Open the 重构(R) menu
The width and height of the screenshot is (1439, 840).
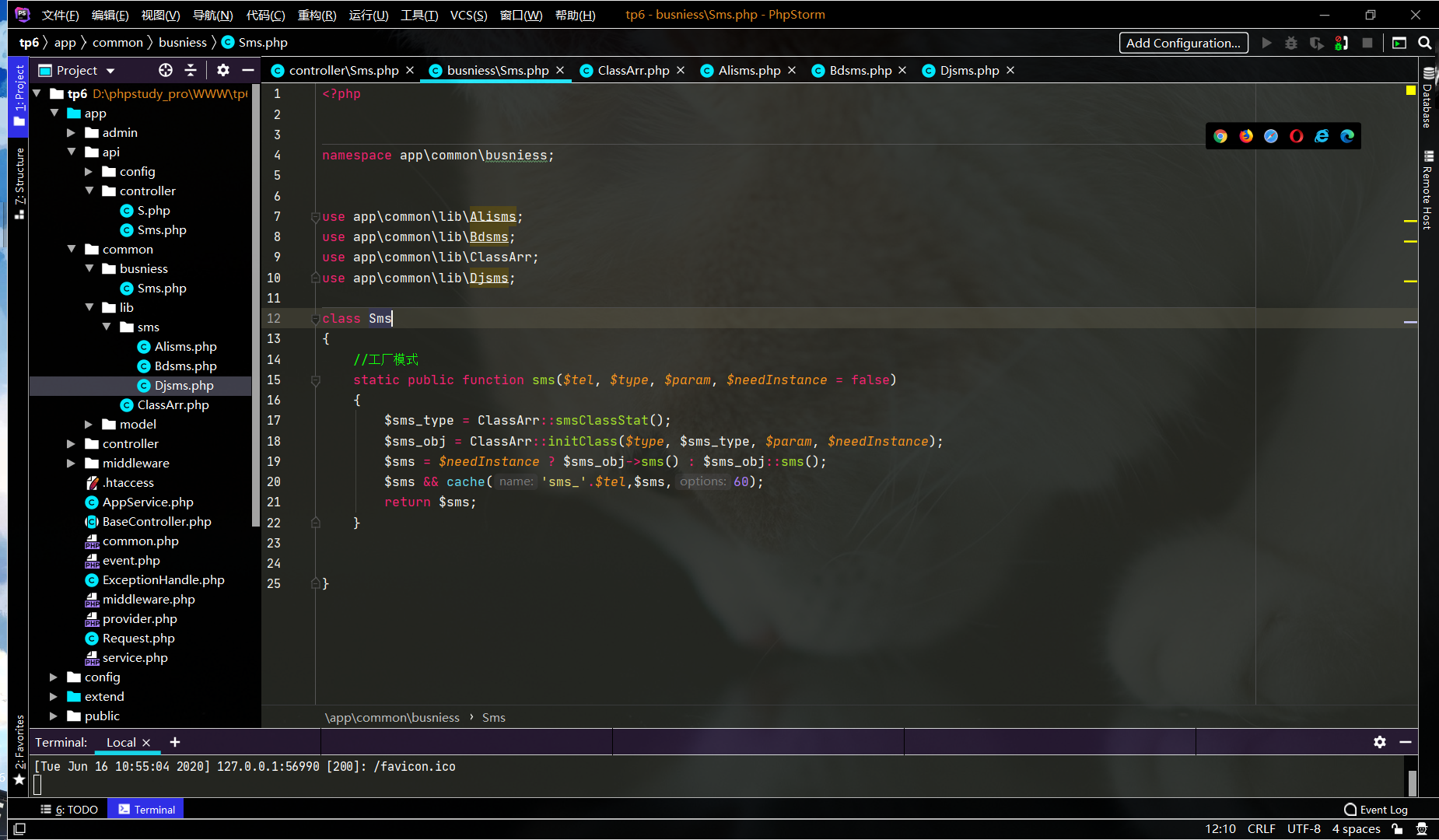pos(317,15)
